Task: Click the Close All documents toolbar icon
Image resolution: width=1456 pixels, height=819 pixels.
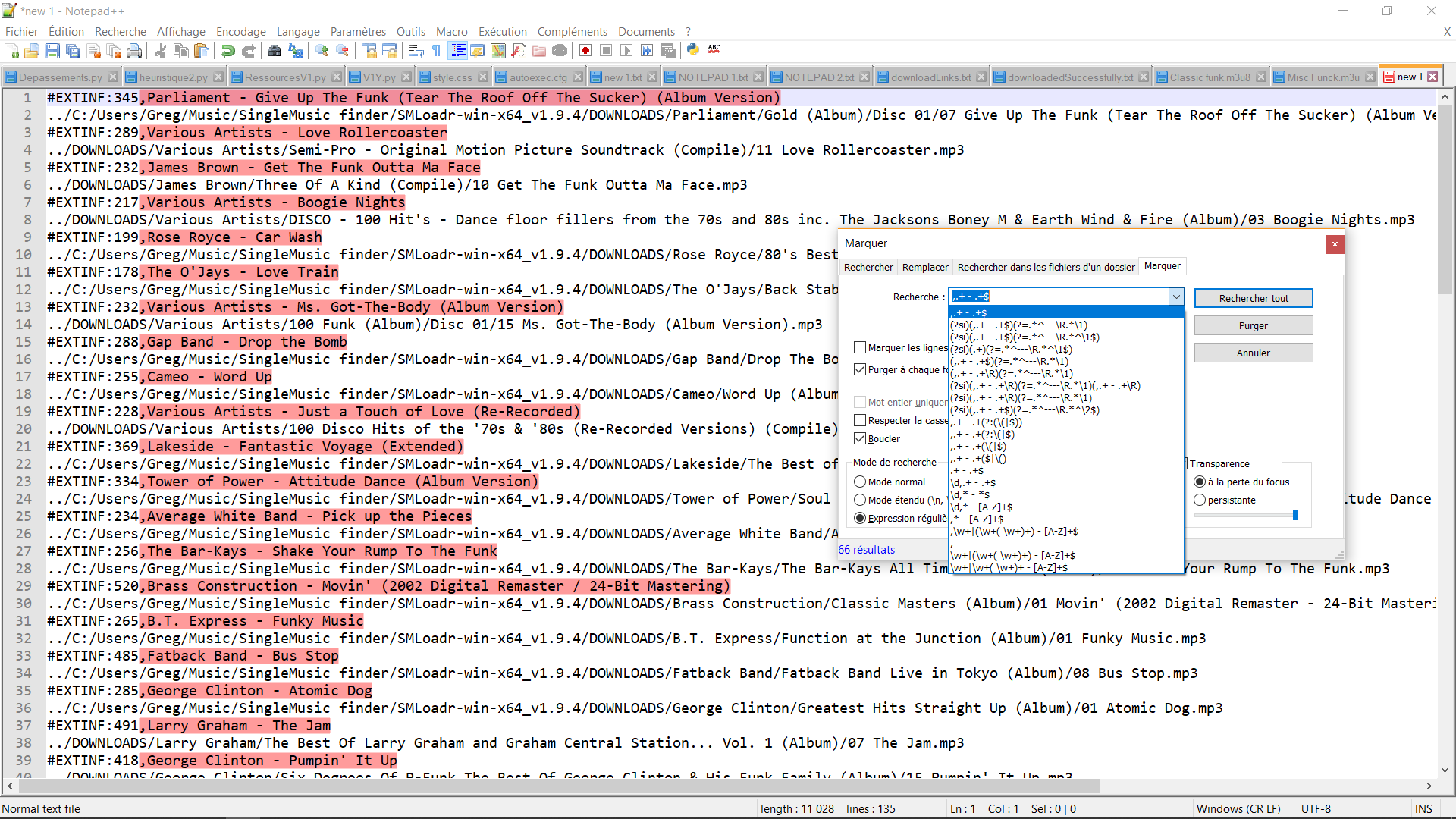Action: pos(114,51)
